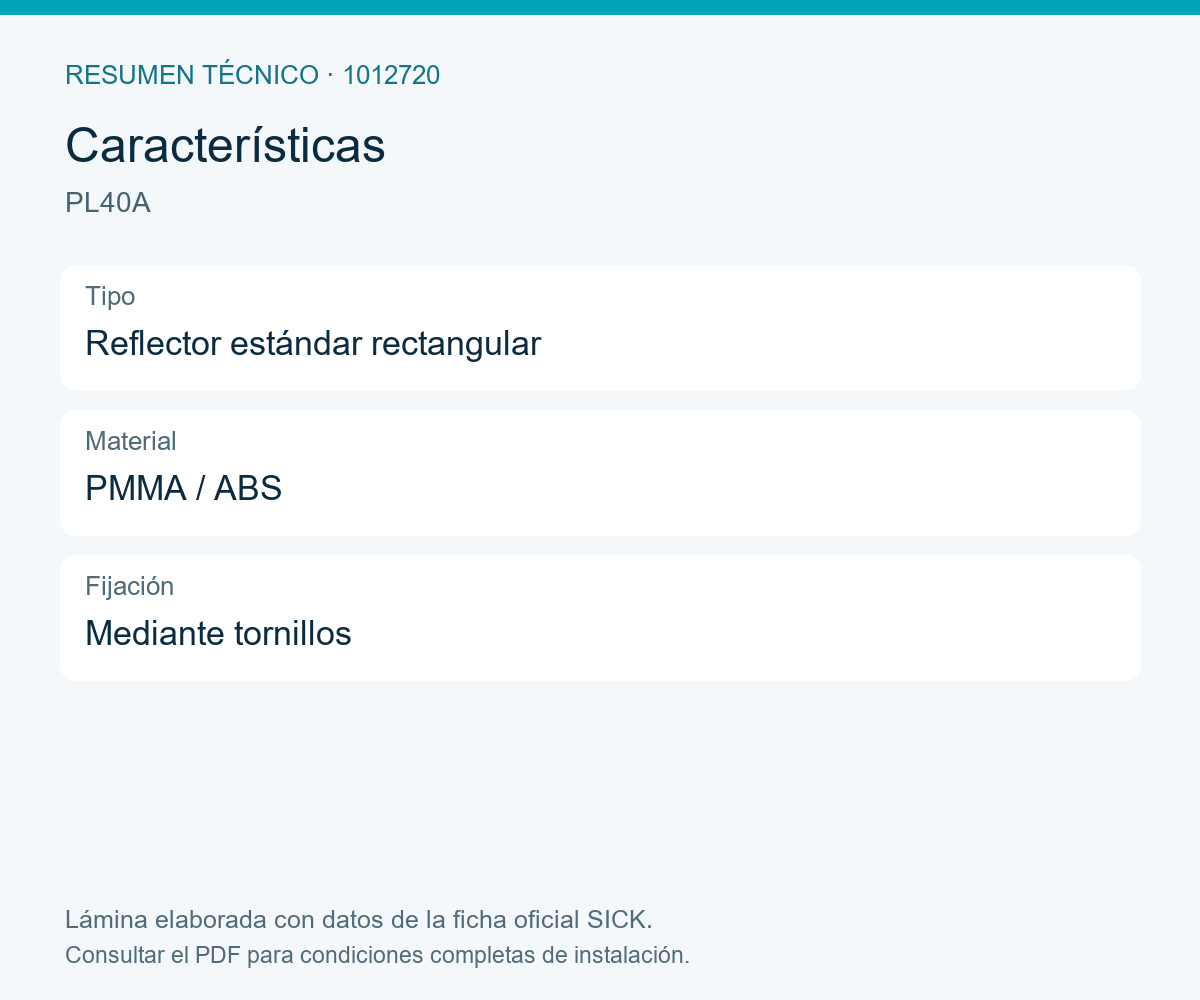Click the PL40A model subtitle
1200x1000 pixels.
point(108,203)
